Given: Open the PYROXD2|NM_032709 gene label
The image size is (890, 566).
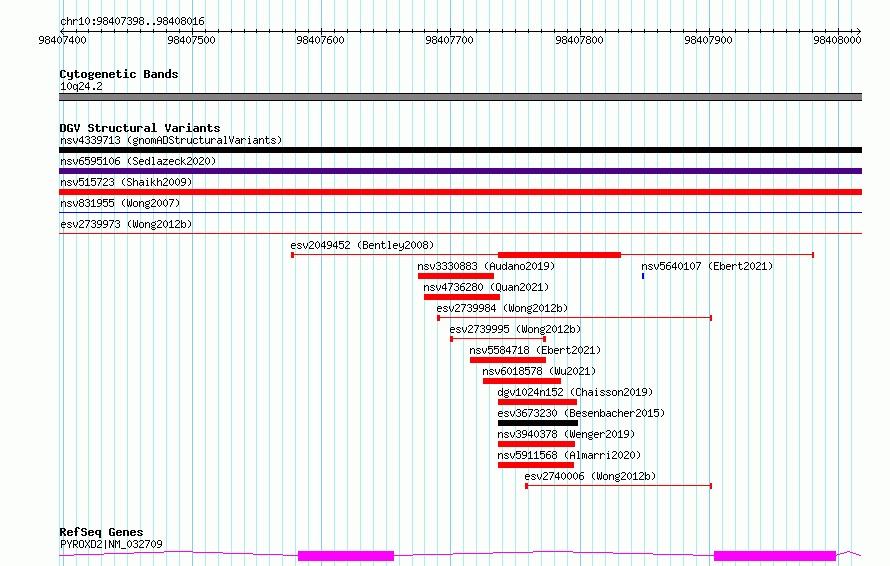Looking at the screenshot, I should pos(111,544).
